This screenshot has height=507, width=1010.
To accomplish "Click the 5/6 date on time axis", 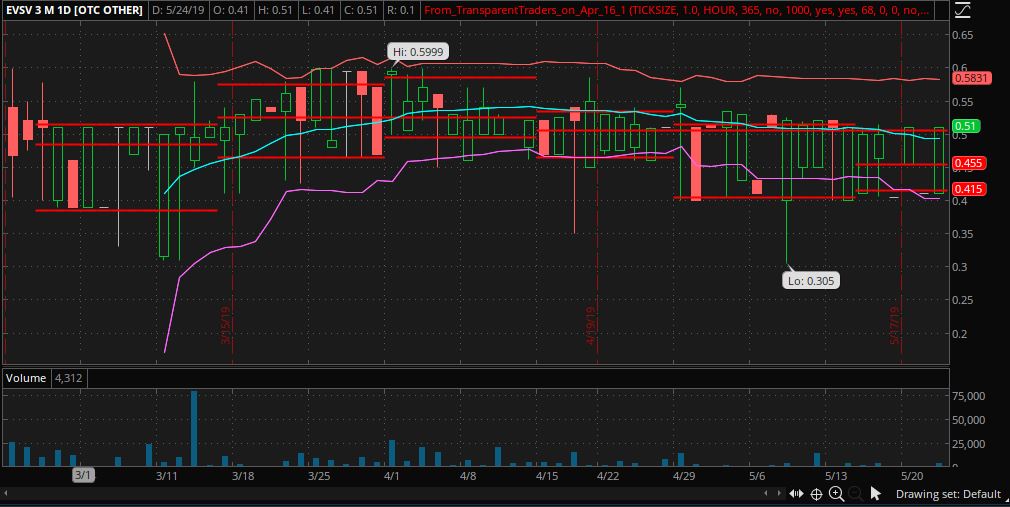I will [x=758, y=476].
